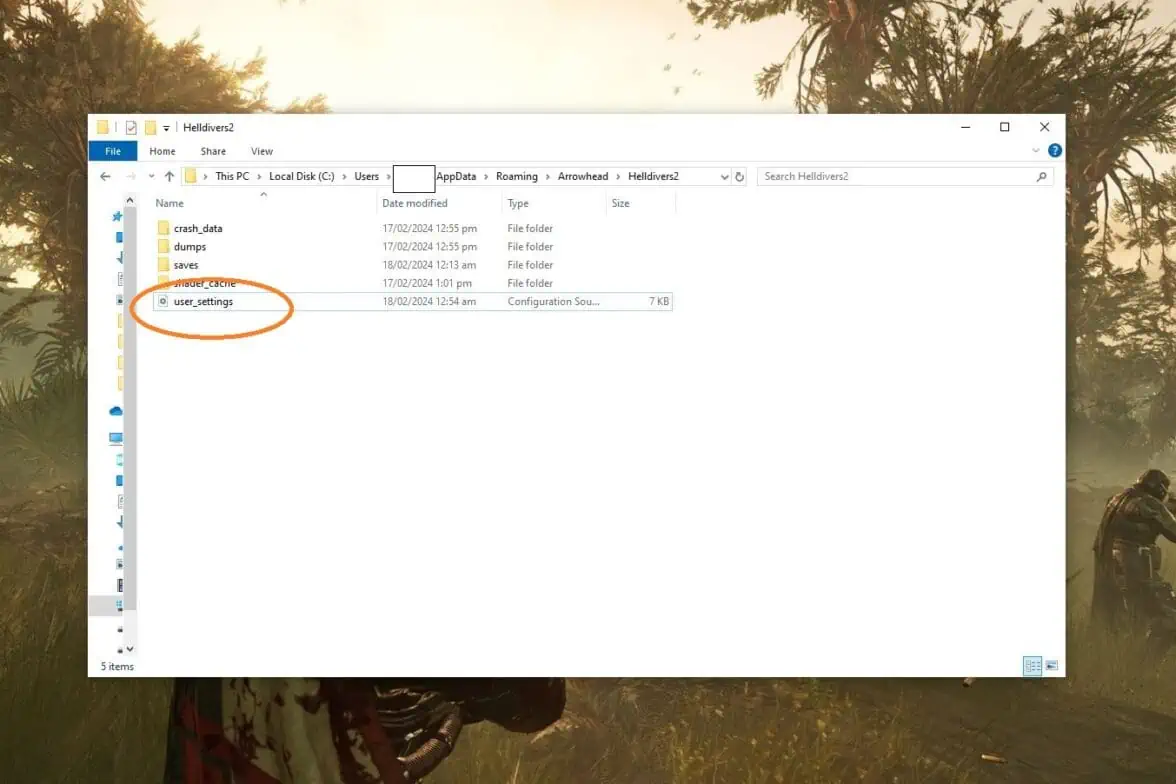1176x784 pixels.
Task: Refresh the Helldivers2 folder view
Action: point(740,177)
